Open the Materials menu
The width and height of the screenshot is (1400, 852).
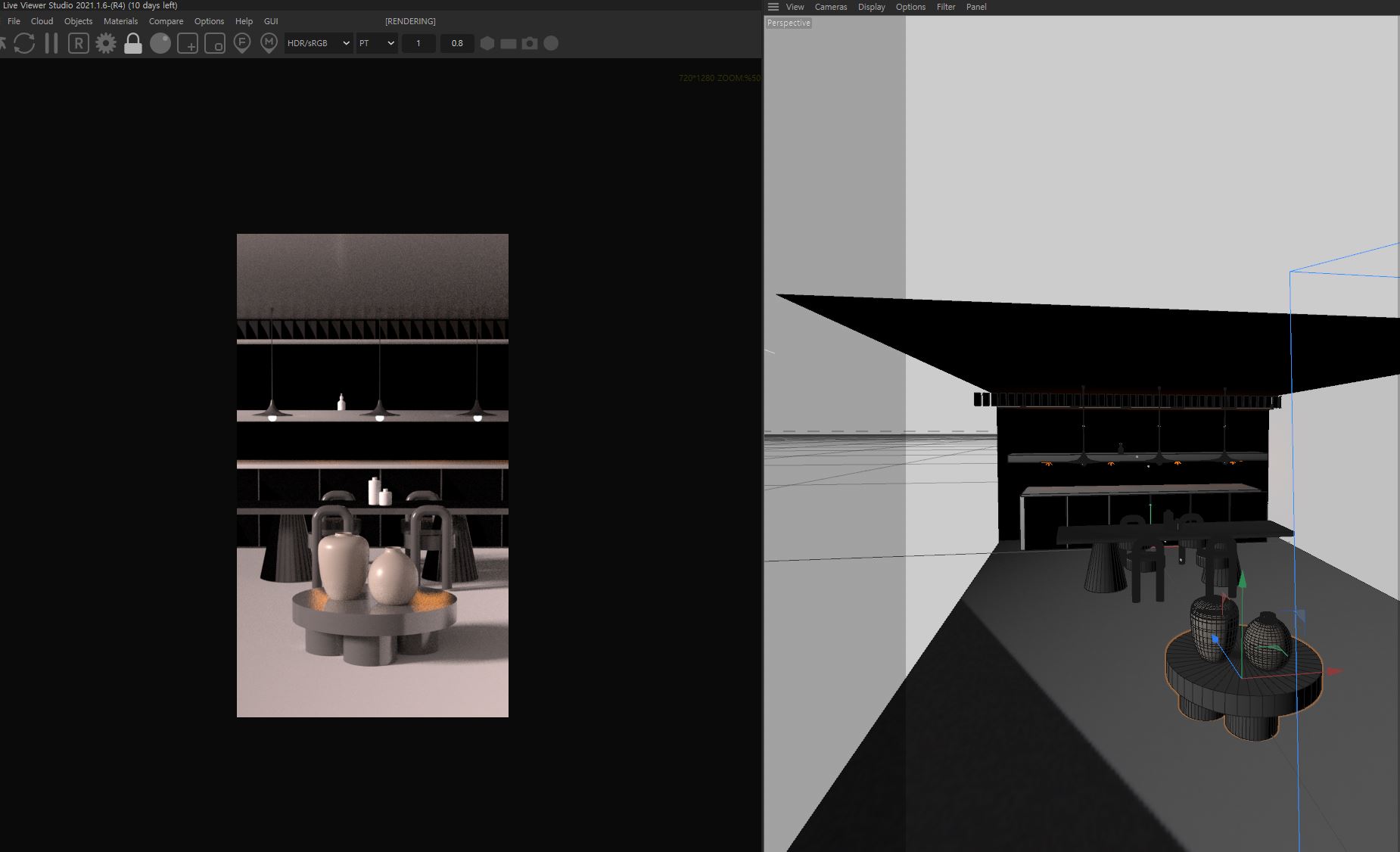120,21
